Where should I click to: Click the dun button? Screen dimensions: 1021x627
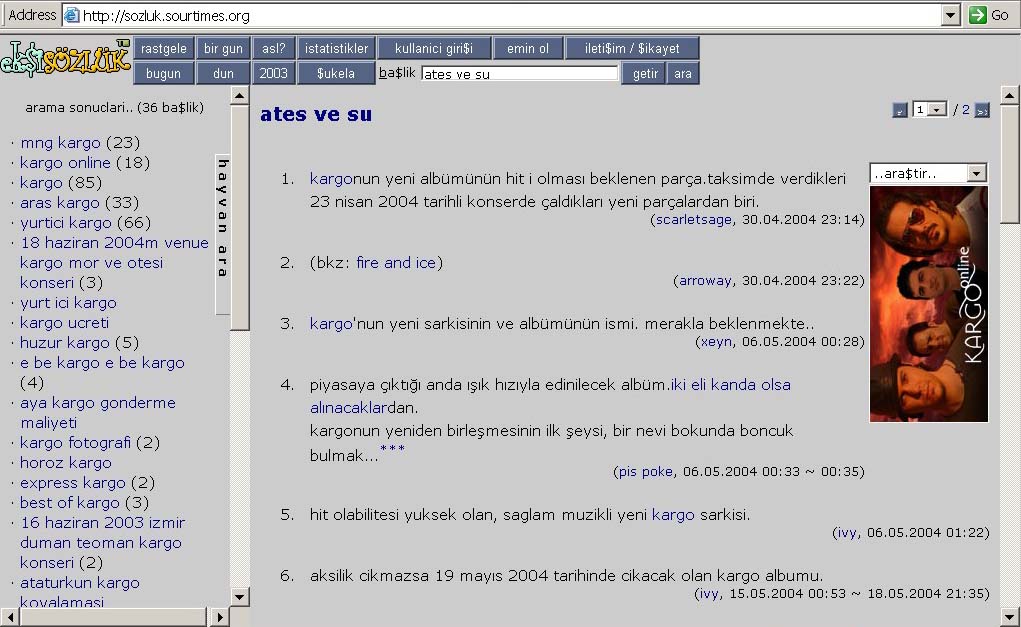click(223, 74)
